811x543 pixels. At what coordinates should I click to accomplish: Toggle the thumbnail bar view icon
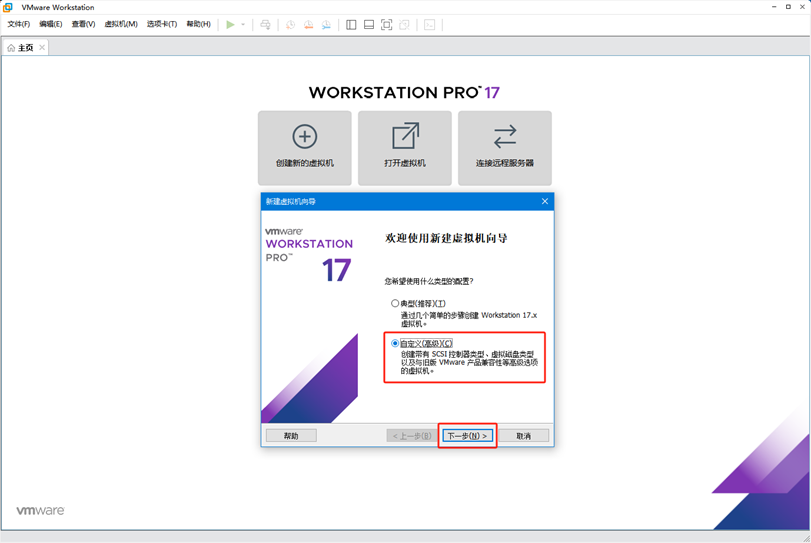369,24
